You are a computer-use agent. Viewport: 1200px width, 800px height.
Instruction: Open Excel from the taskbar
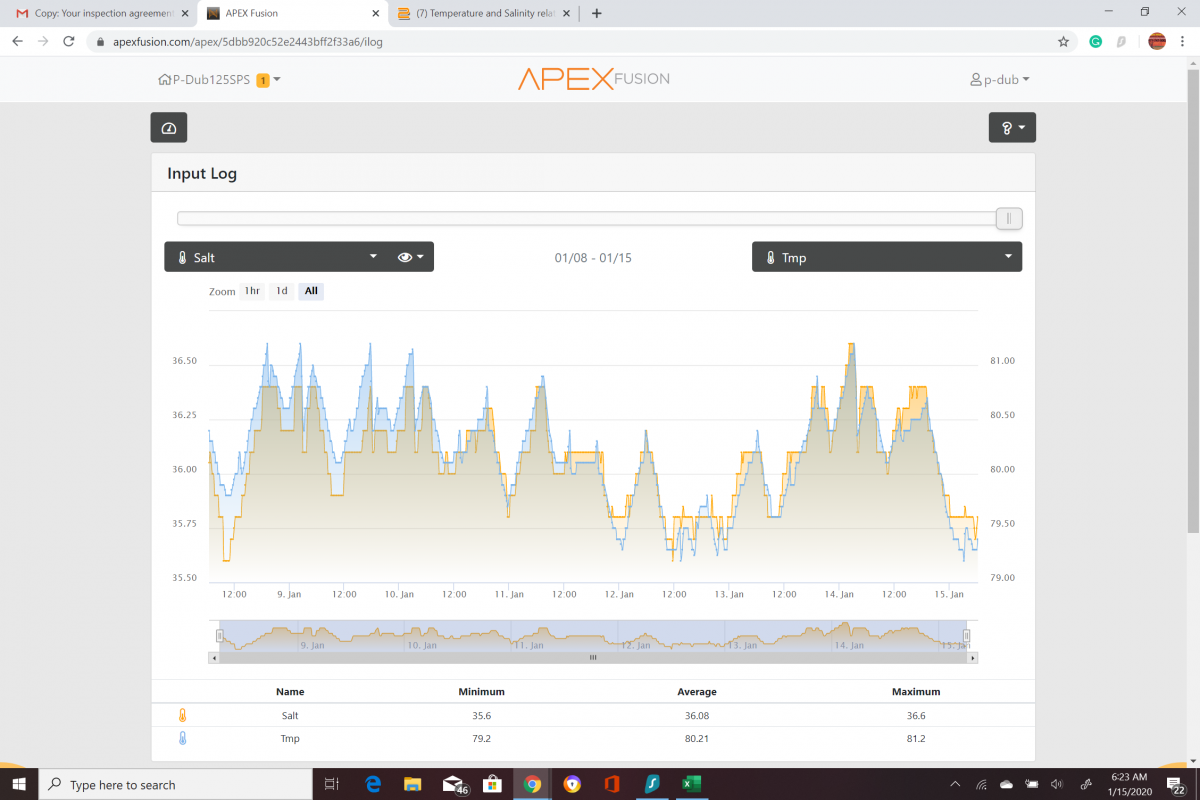(x=691, y=784)
